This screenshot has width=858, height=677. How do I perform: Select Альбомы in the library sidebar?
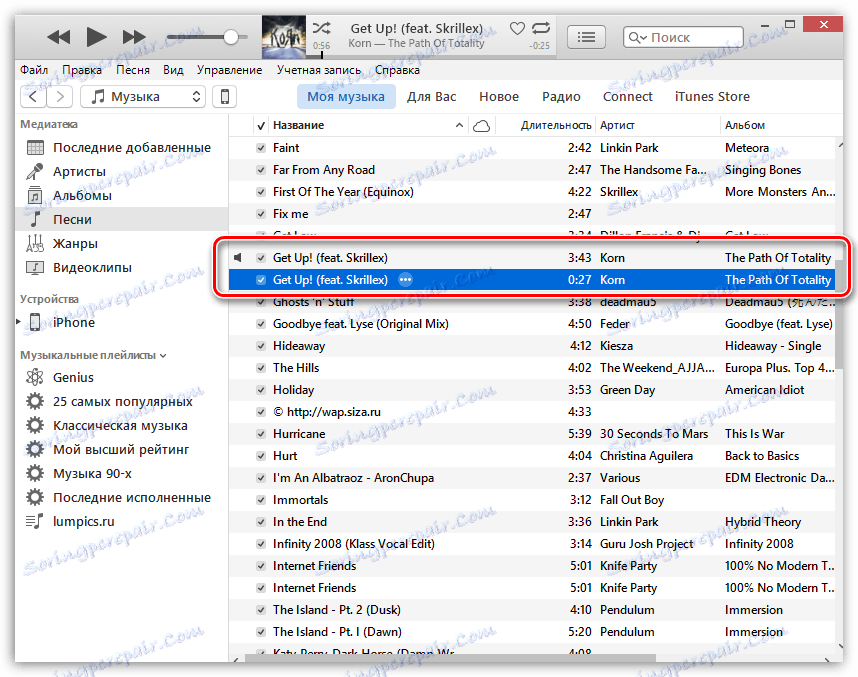click(x=121, y=196)
